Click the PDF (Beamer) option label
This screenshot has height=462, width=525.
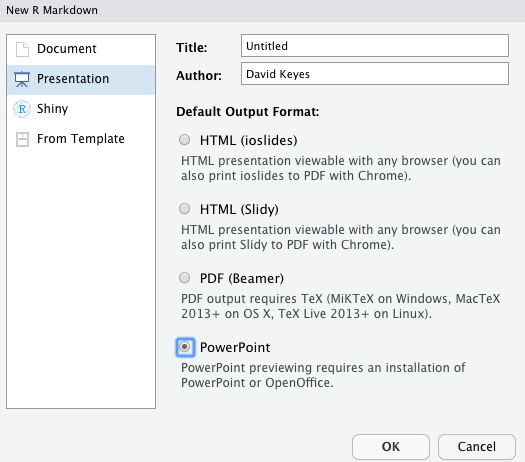(x=242, y=278)
